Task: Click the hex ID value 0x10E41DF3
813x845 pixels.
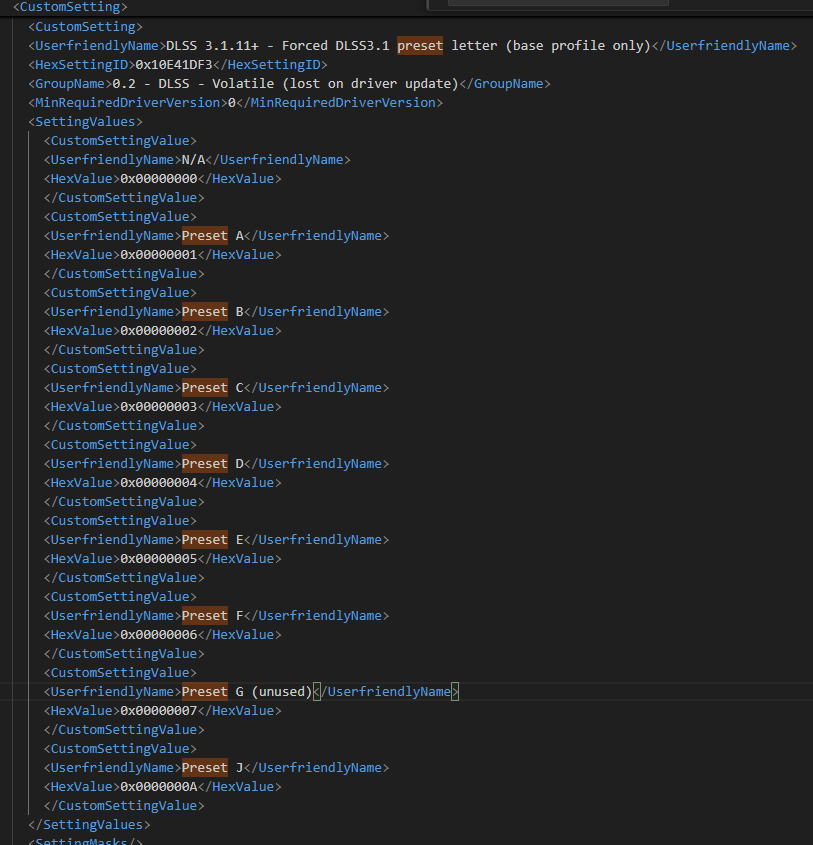Action: click(x=174, y=65)
